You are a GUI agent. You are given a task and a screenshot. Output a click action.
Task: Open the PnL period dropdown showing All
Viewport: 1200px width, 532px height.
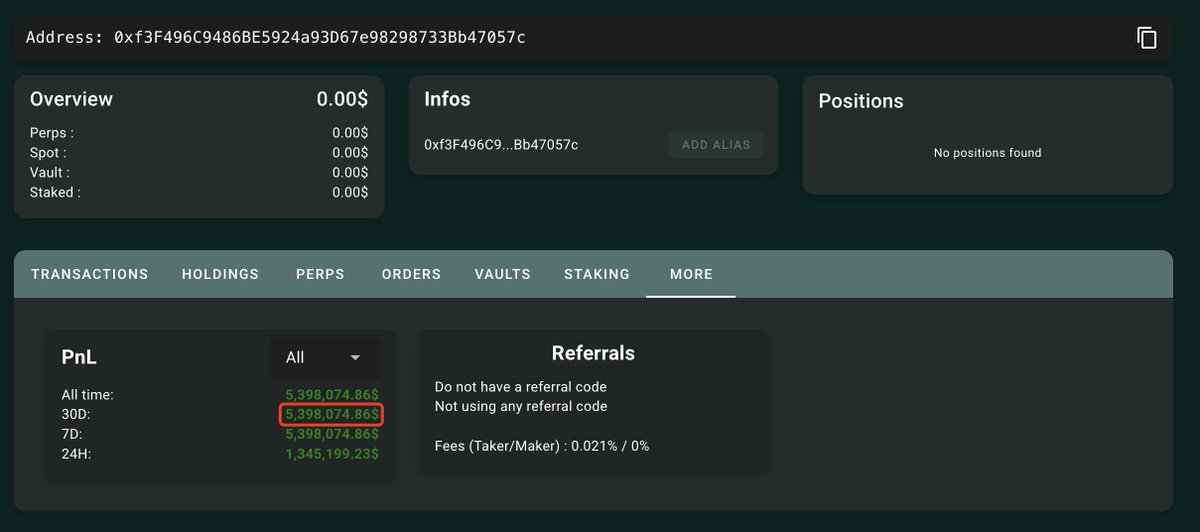tap(324, 358)
